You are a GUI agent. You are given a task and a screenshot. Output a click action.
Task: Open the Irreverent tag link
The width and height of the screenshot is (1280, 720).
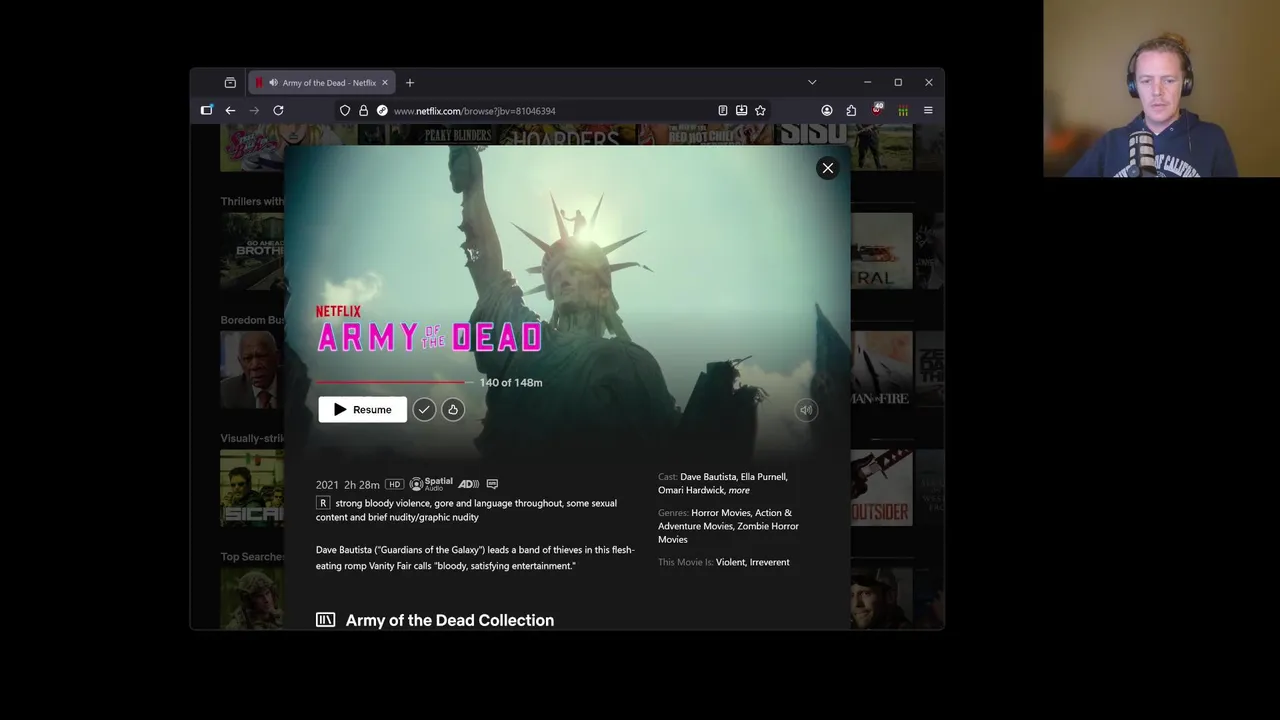click(x=770, y=562)
